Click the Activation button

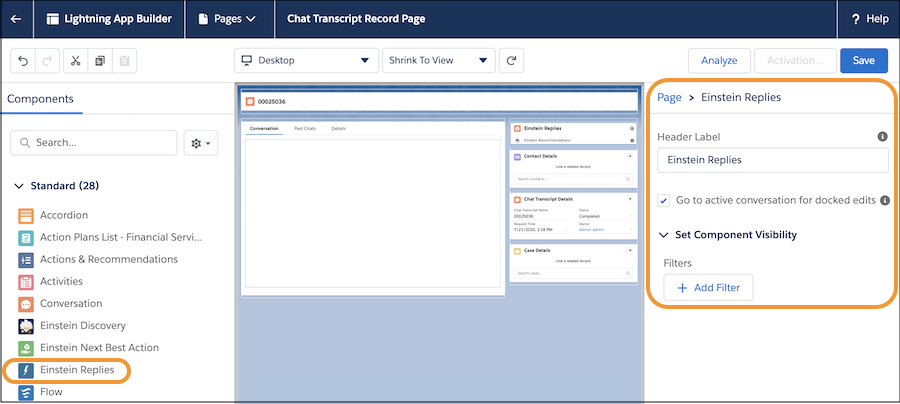[x=794, y=60]
